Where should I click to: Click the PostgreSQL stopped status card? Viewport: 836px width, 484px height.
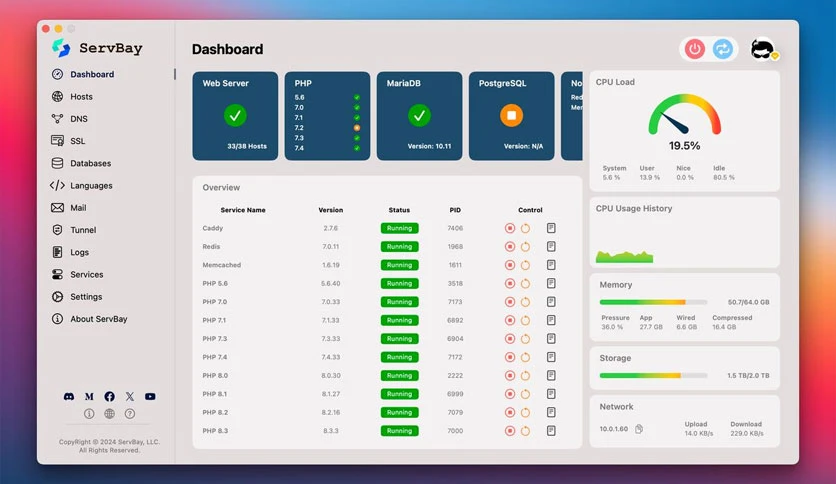512,116
